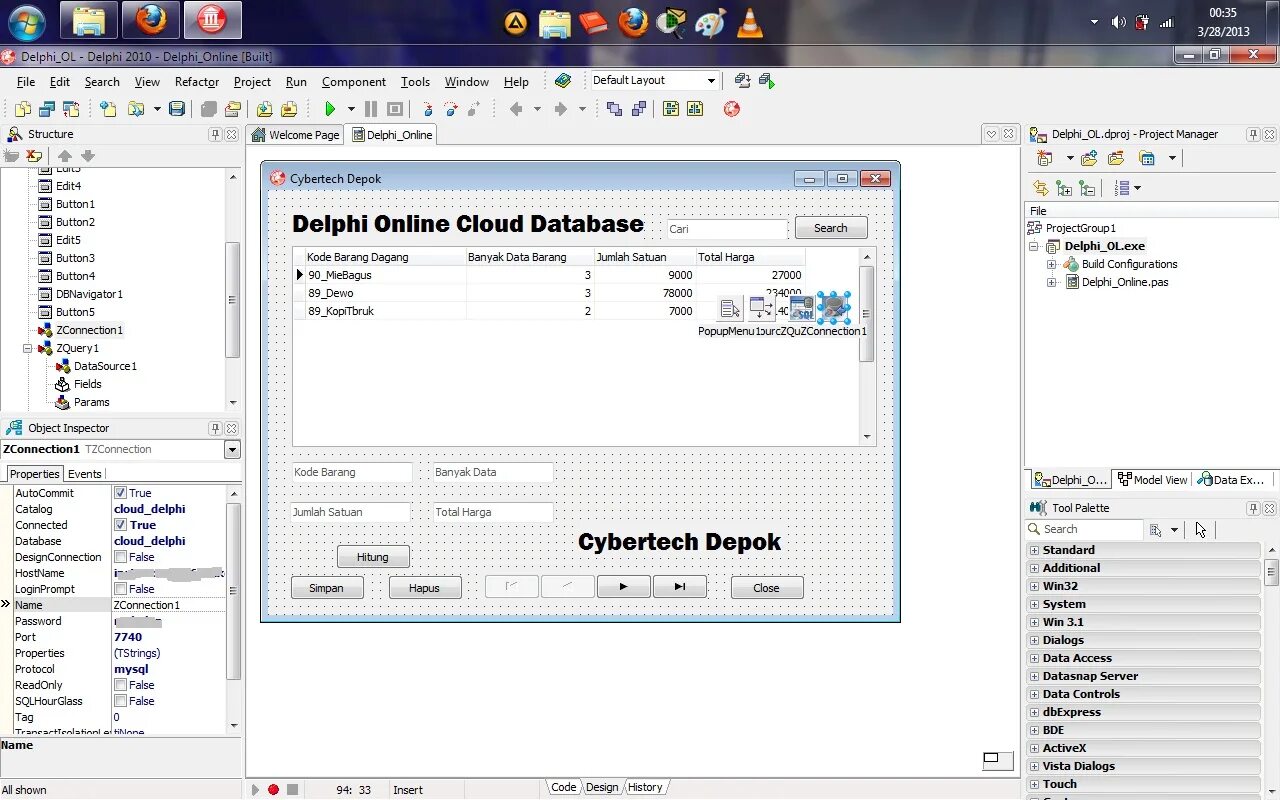Viewport: 1280px width, 800px height.
Task: Click the Trace Into debug icon
Action: [x=427, y=109]
